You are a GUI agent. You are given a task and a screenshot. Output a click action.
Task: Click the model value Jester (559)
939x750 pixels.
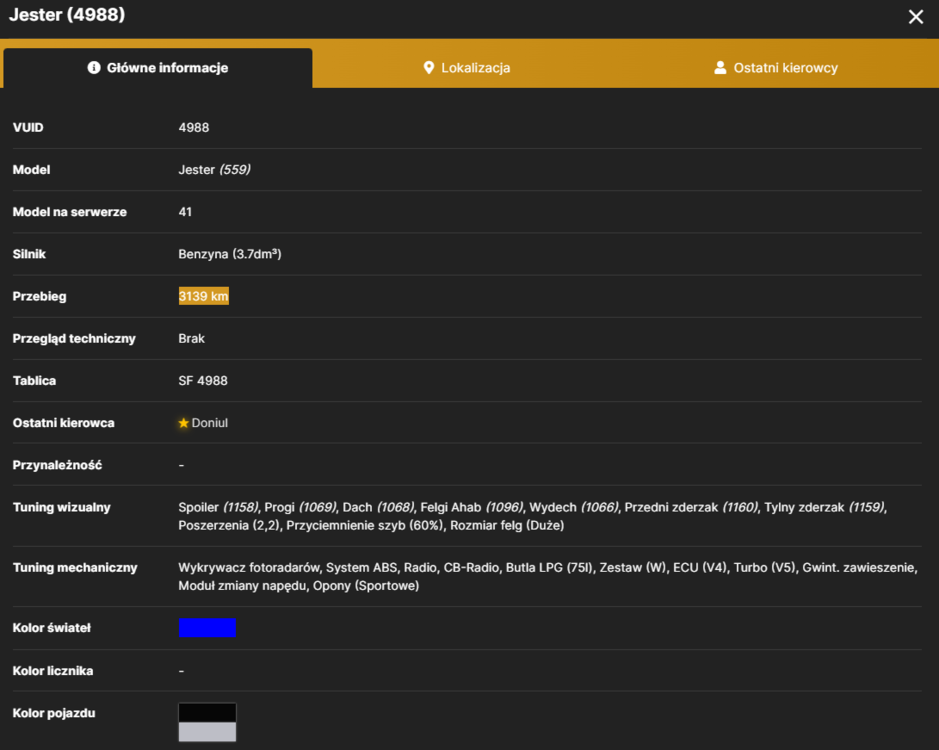click(x=214, y=170)
